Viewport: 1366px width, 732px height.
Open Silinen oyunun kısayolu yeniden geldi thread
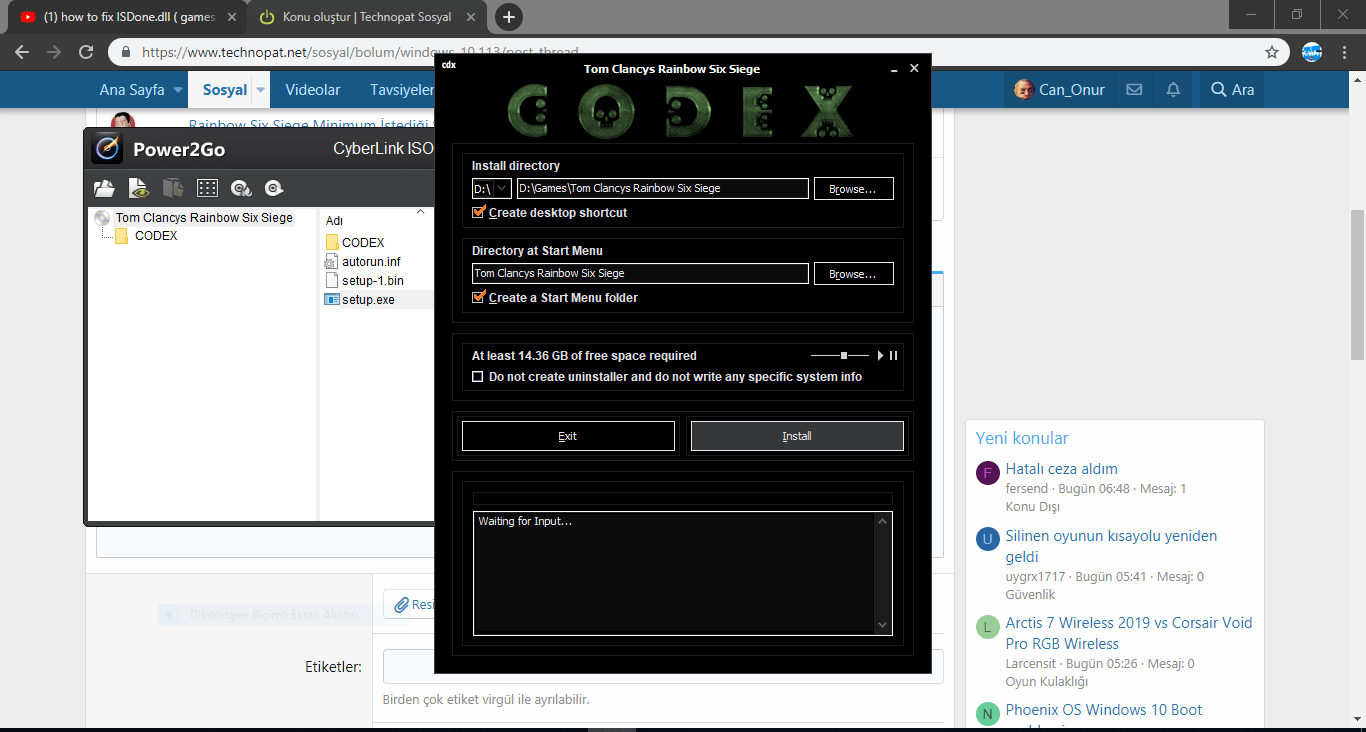1112,546
